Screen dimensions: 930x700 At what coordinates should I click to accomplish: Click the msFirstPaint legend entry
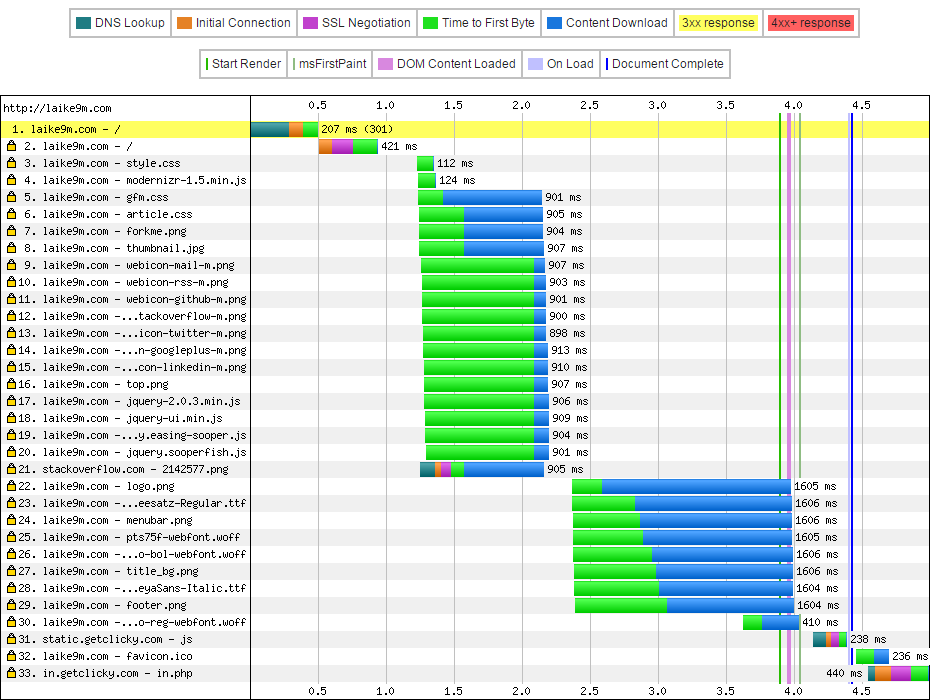pos(330,64)
